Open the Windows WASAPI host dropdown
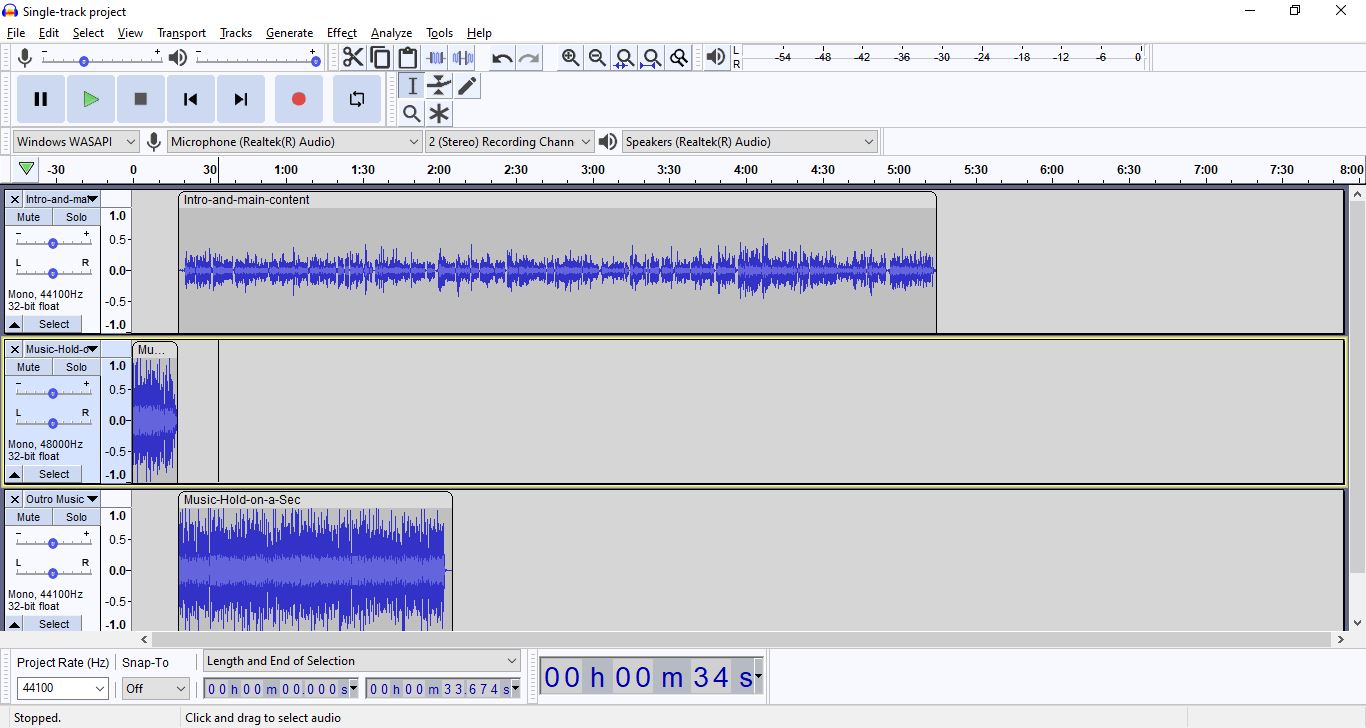This screenshot has height=728, width=1366. [76, 141]
